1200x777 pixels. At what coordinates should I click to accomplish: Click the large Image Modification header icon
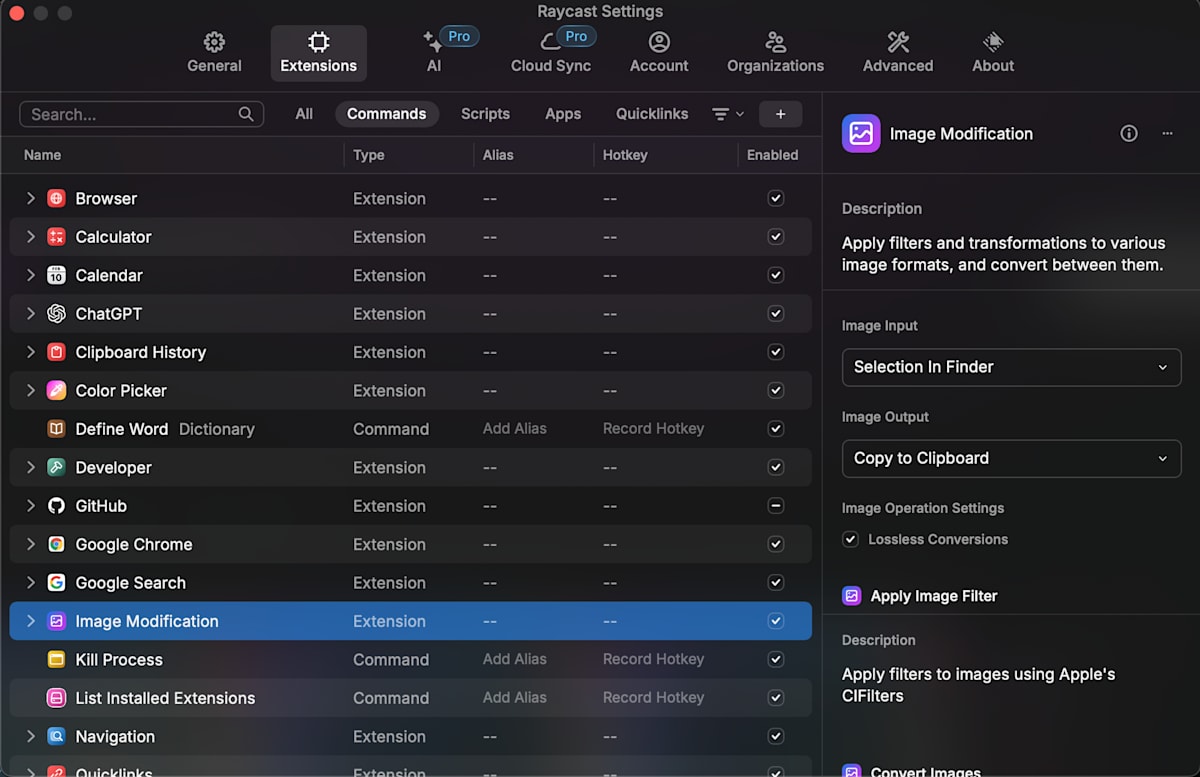861,133
